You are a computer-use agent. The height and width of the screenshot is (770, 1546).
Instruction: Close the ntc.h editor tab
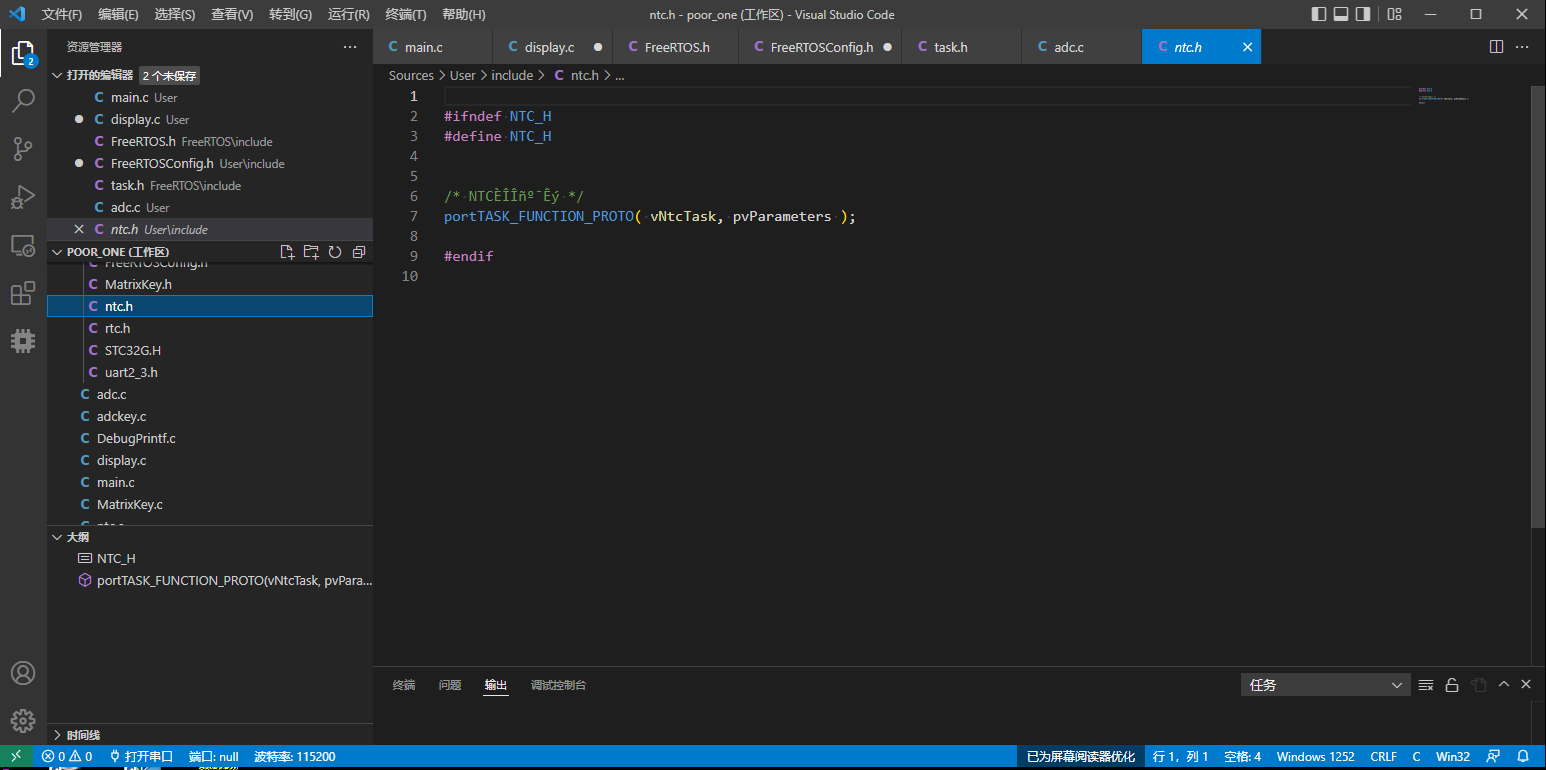click(x=1247, y=47)
